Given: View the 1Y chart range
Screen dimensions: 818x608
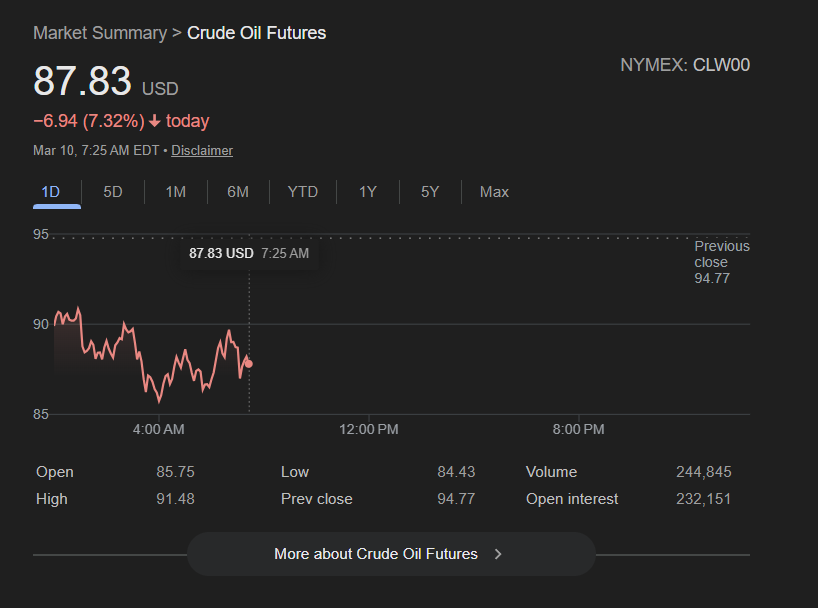Looking at the screenshot, I should (x=368, y=192).
